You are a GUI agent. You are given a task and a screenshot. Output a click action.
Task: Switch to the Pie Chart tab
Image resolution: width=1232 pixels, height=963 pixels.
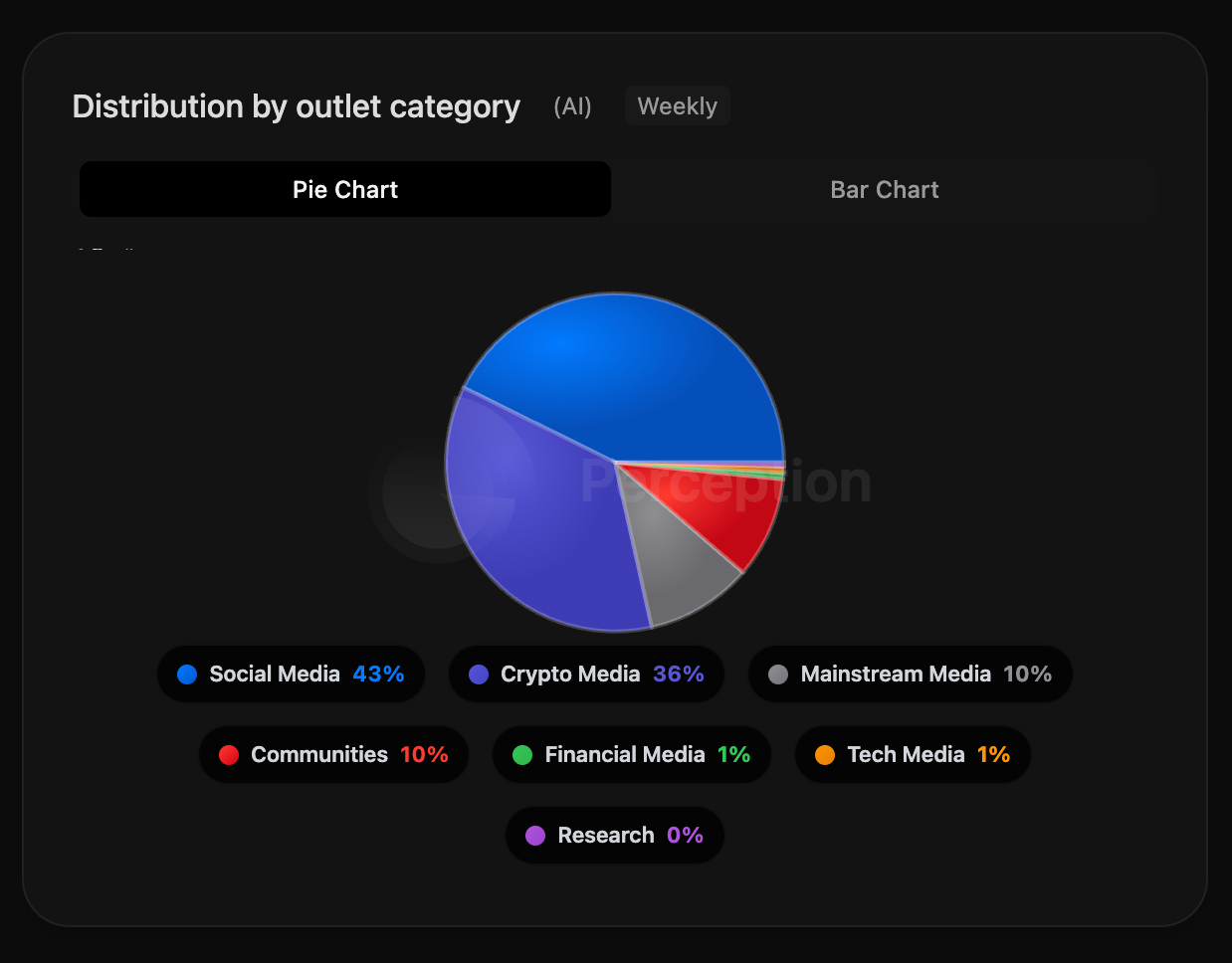click(x=344, y=189)
